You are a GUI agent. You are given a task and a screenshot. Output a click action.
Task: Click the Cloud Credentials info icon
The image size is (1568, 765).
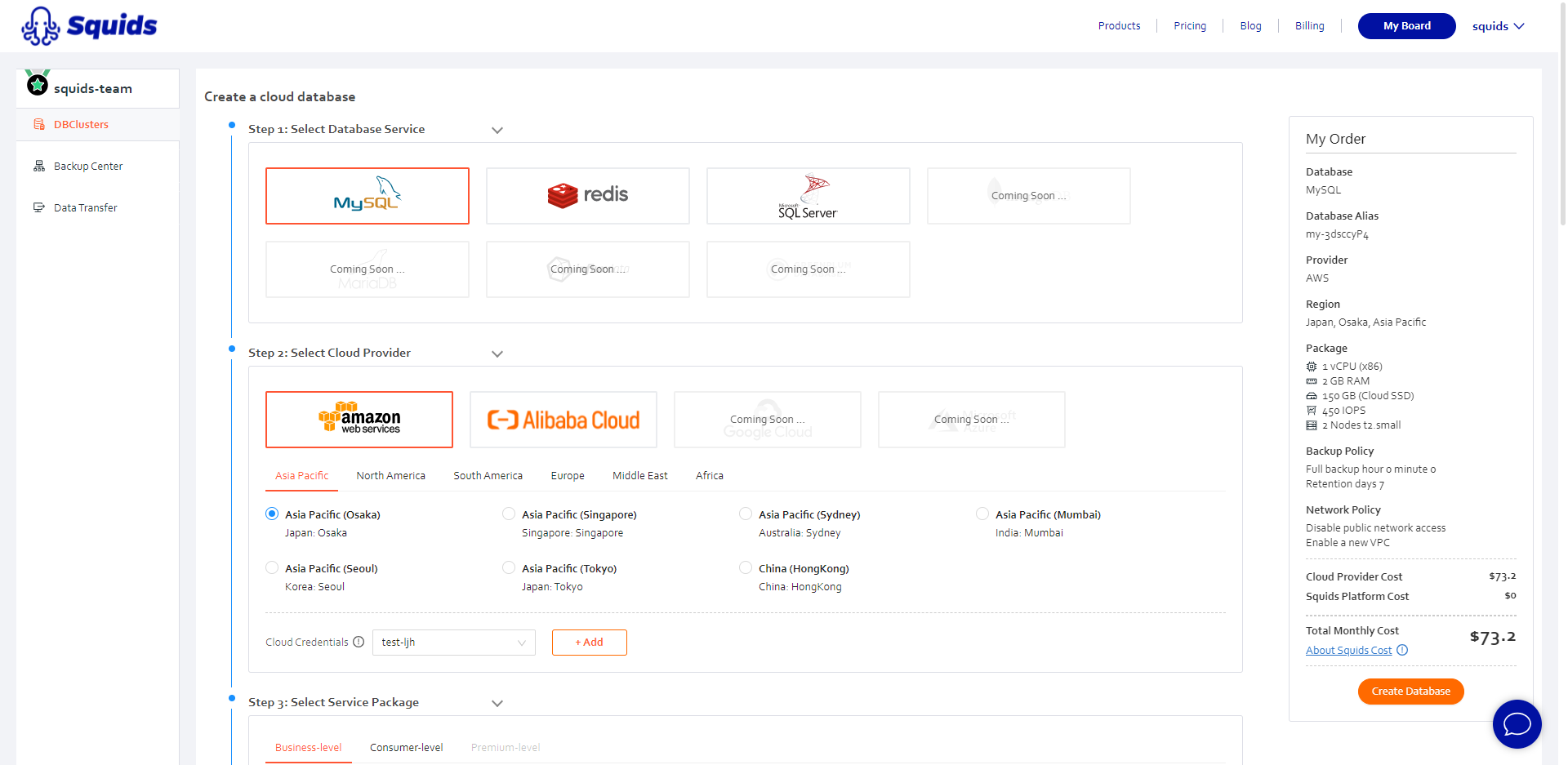point(359,642)
